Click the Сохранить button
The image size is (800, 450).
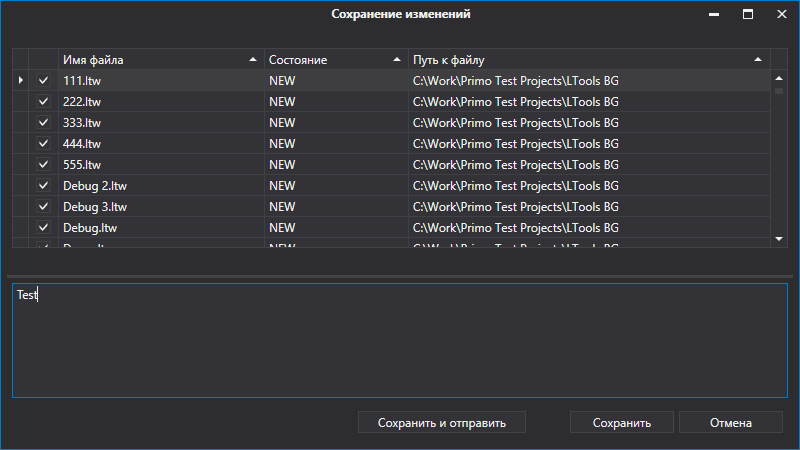621,423
